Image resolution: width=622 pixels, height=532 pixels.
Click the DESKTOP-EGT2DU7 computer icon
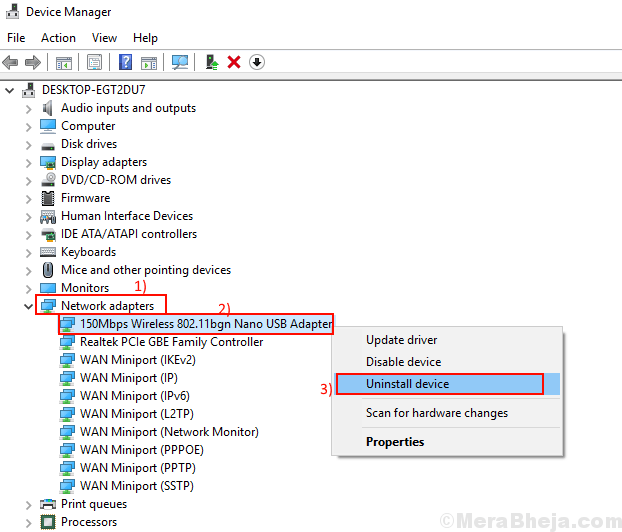(28, 90)
